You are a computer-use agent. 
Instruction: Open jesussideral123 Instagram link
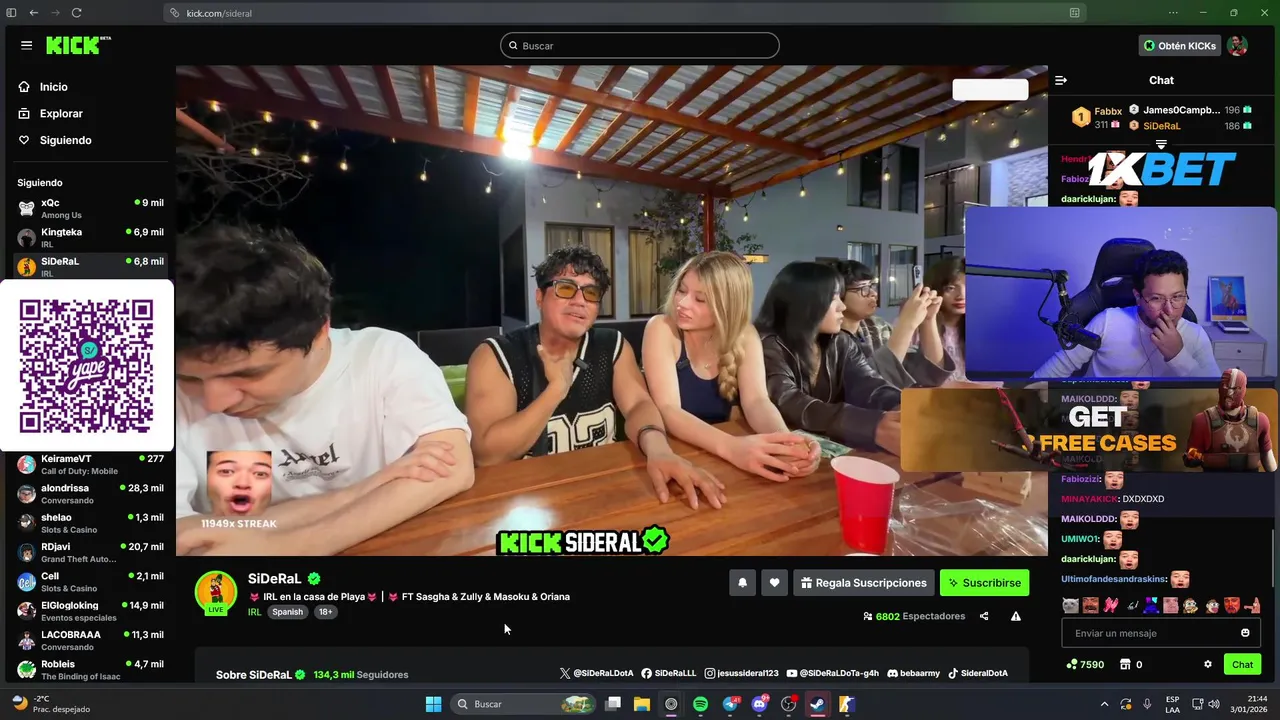pos(741,674)
